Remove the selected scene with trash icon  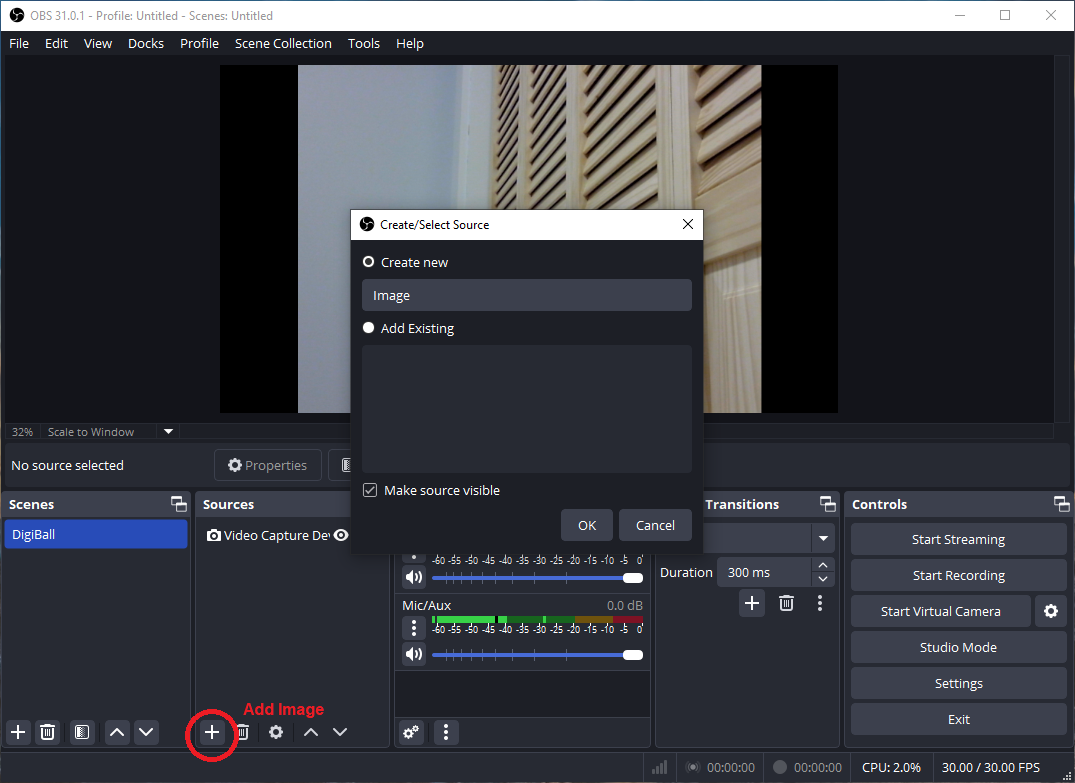(x=47, y=732)
